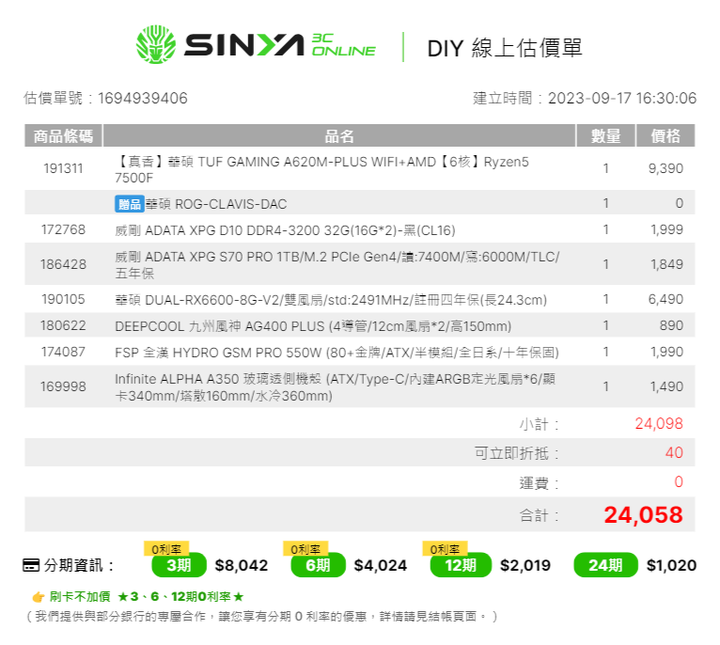
Task: Click the 品名 column header
Action: 339,136
